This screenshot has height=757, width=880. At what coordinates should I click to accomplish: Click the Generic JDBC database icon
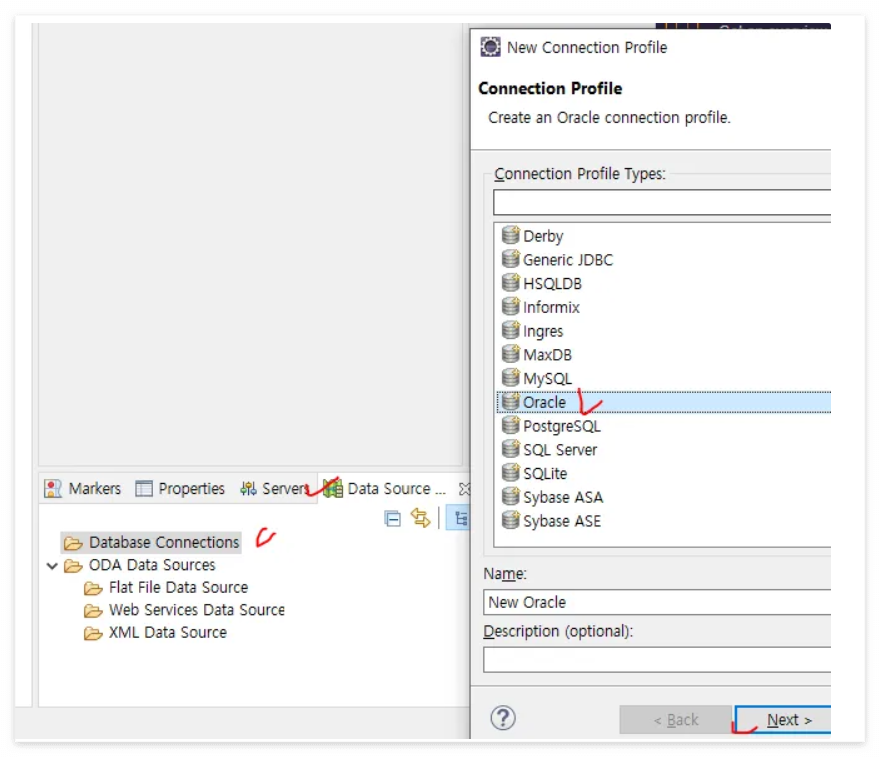coord(510,259)
